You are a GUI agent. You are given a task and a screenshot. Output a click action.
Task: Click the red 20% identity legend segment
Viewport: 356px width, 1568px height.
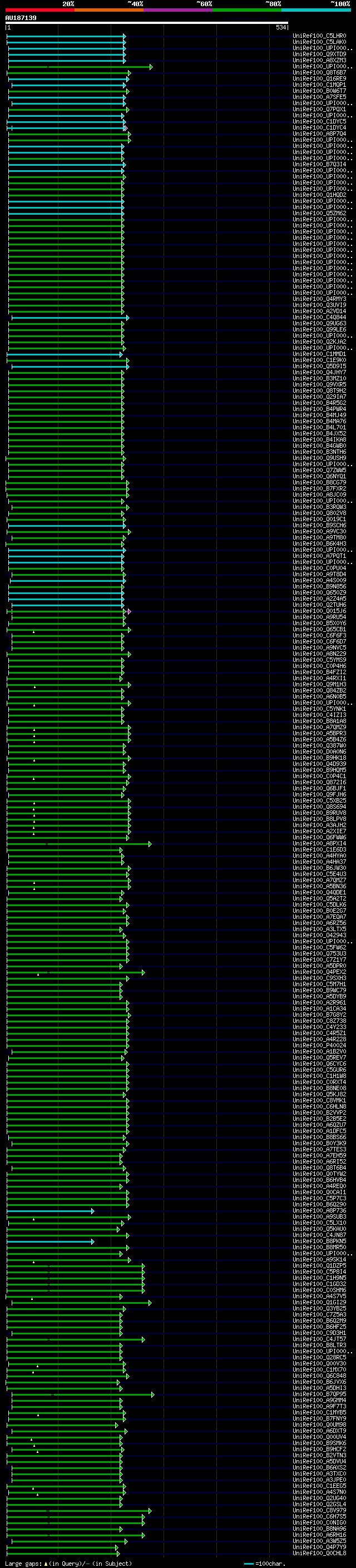tap(39, 10)
